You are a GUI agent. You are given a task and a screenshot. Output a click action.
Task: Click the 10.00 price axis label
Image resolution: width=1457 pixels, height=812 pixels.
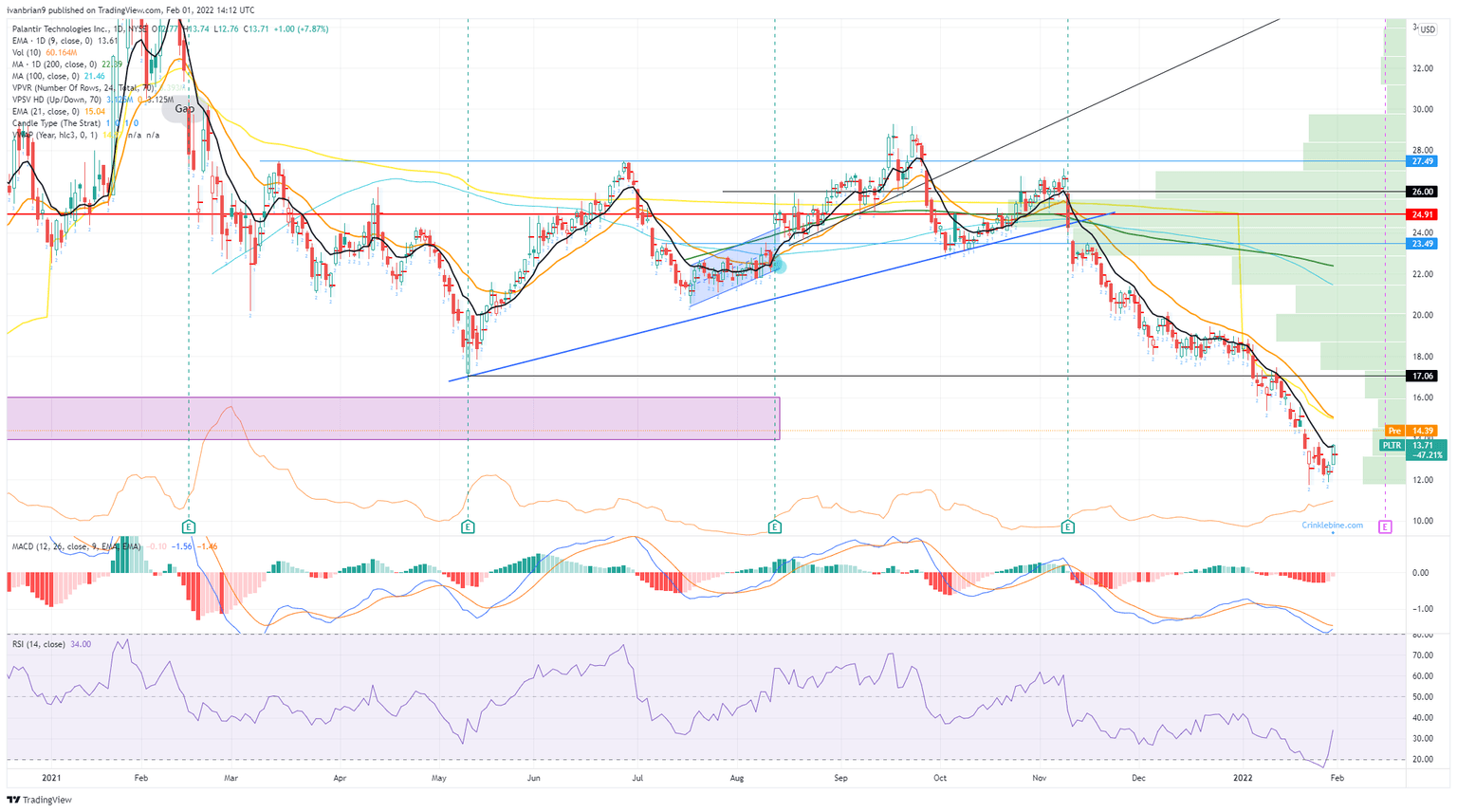[1422, 521]
